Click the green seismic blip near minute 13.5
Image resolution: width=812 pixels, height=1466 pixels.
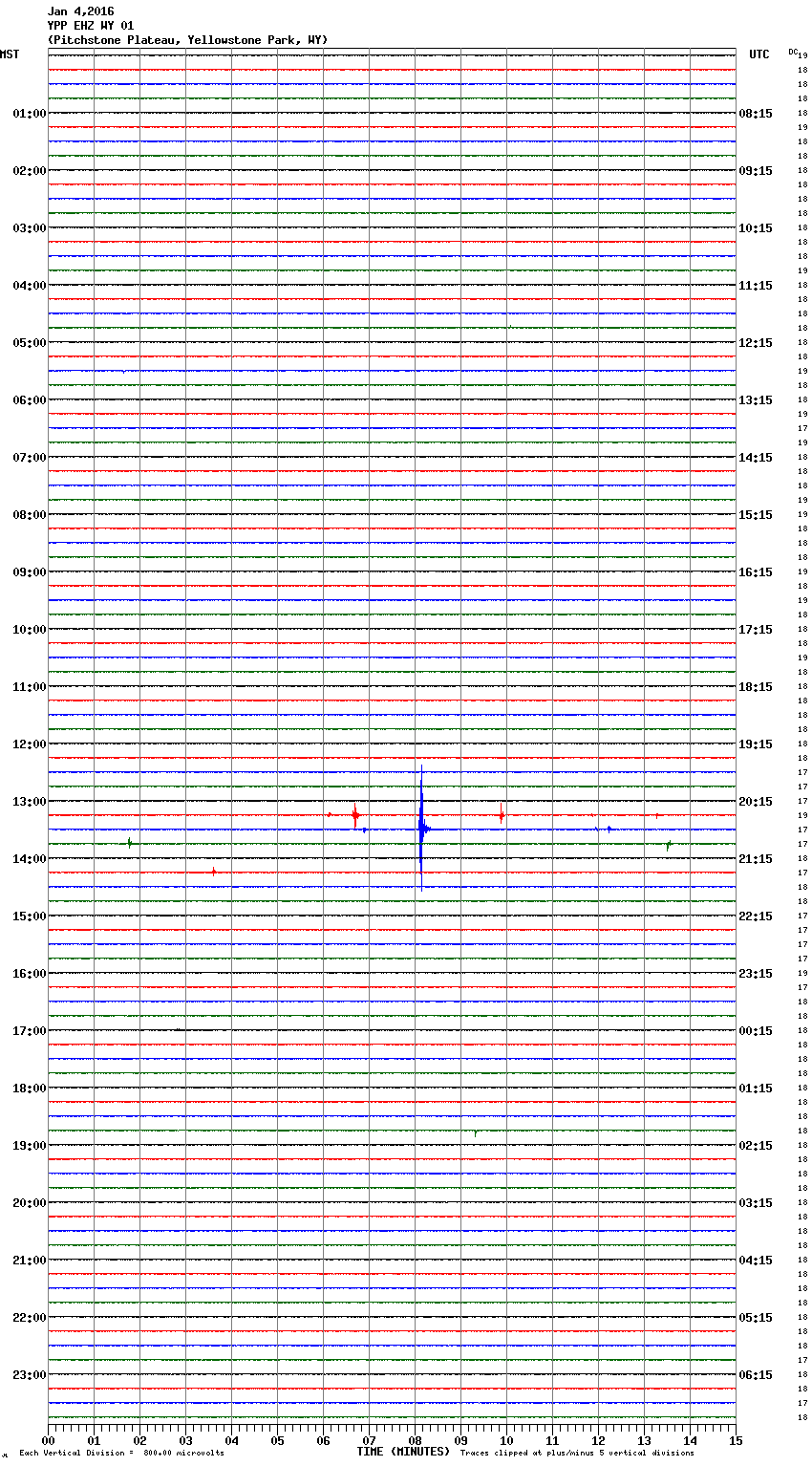(x=669, y=844)
